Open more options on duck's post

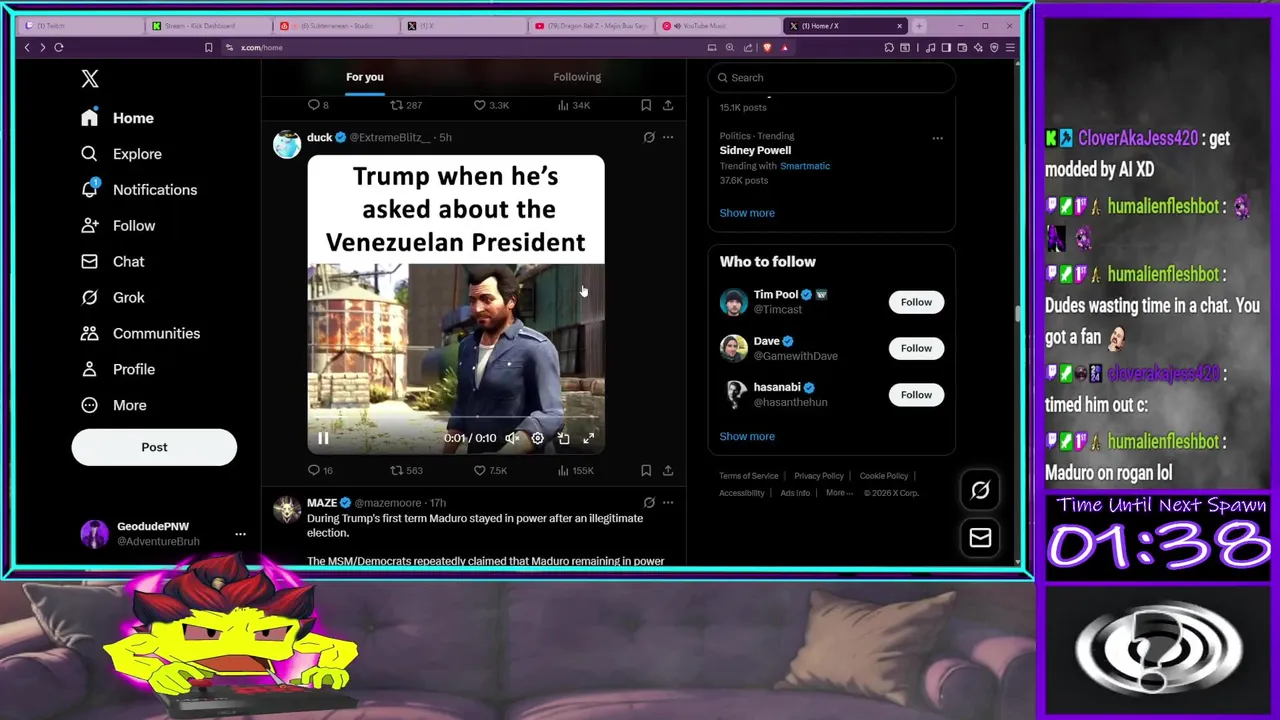(668, 137)
